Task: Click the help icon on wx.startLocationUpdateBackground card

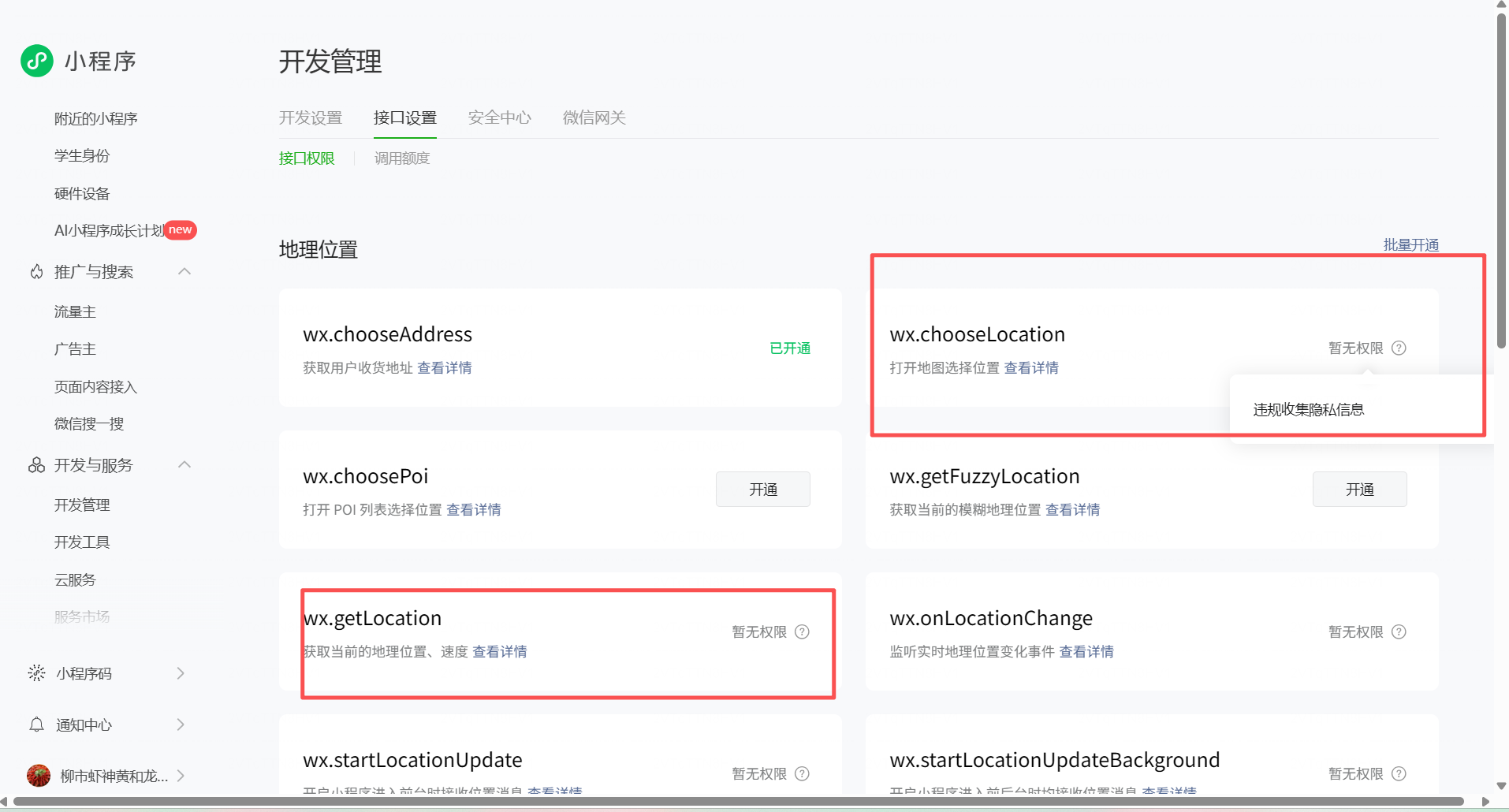Action: point(1399,773)
